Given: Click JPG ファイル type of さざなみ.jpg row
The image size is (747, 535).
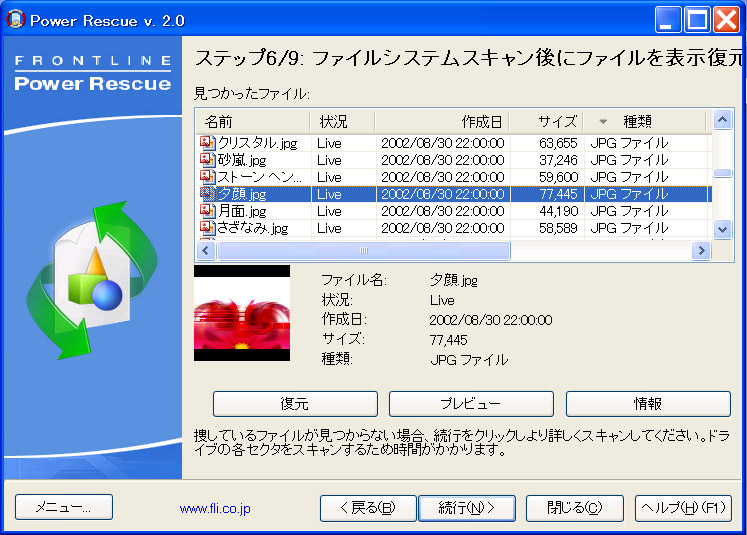Looking at the screenshot, I should tap(629, 228).
